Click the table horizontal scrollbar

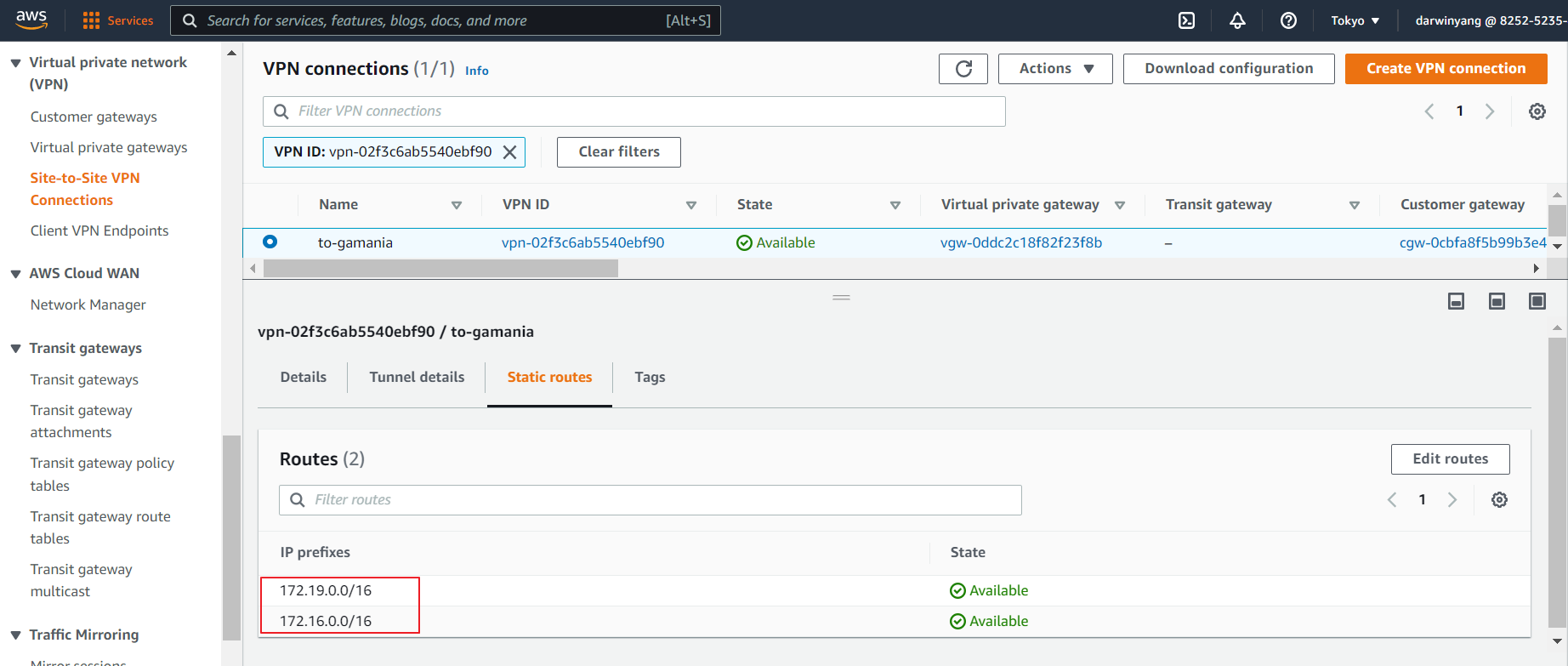click(440, 269)
